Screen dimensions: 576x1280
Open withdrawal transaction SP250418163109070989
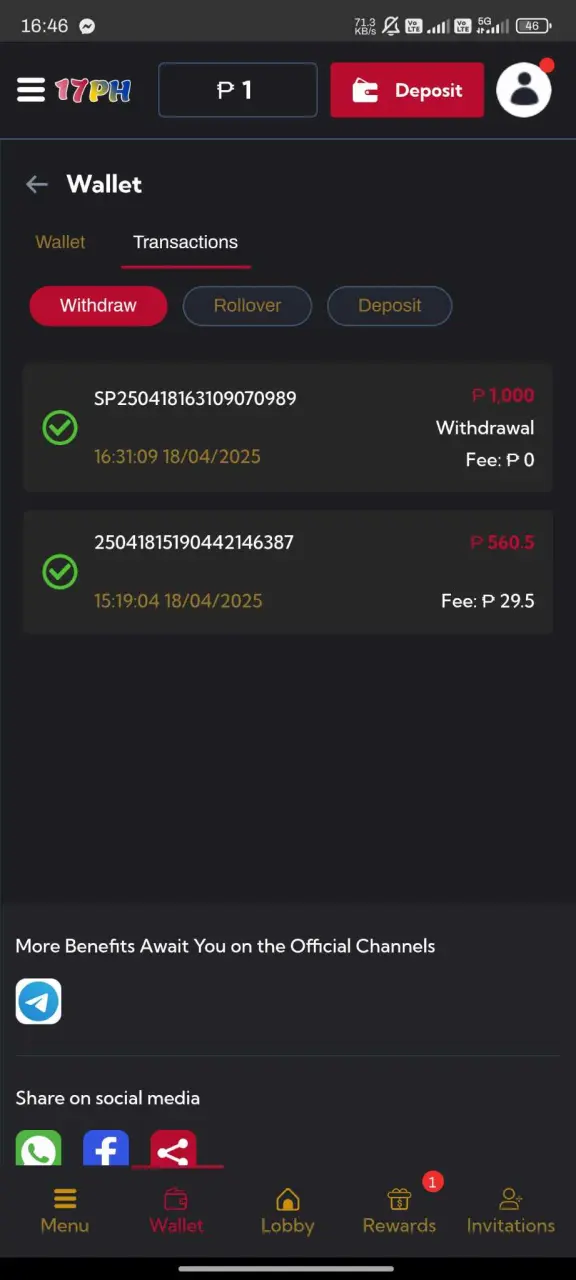[x=288, y=427]
